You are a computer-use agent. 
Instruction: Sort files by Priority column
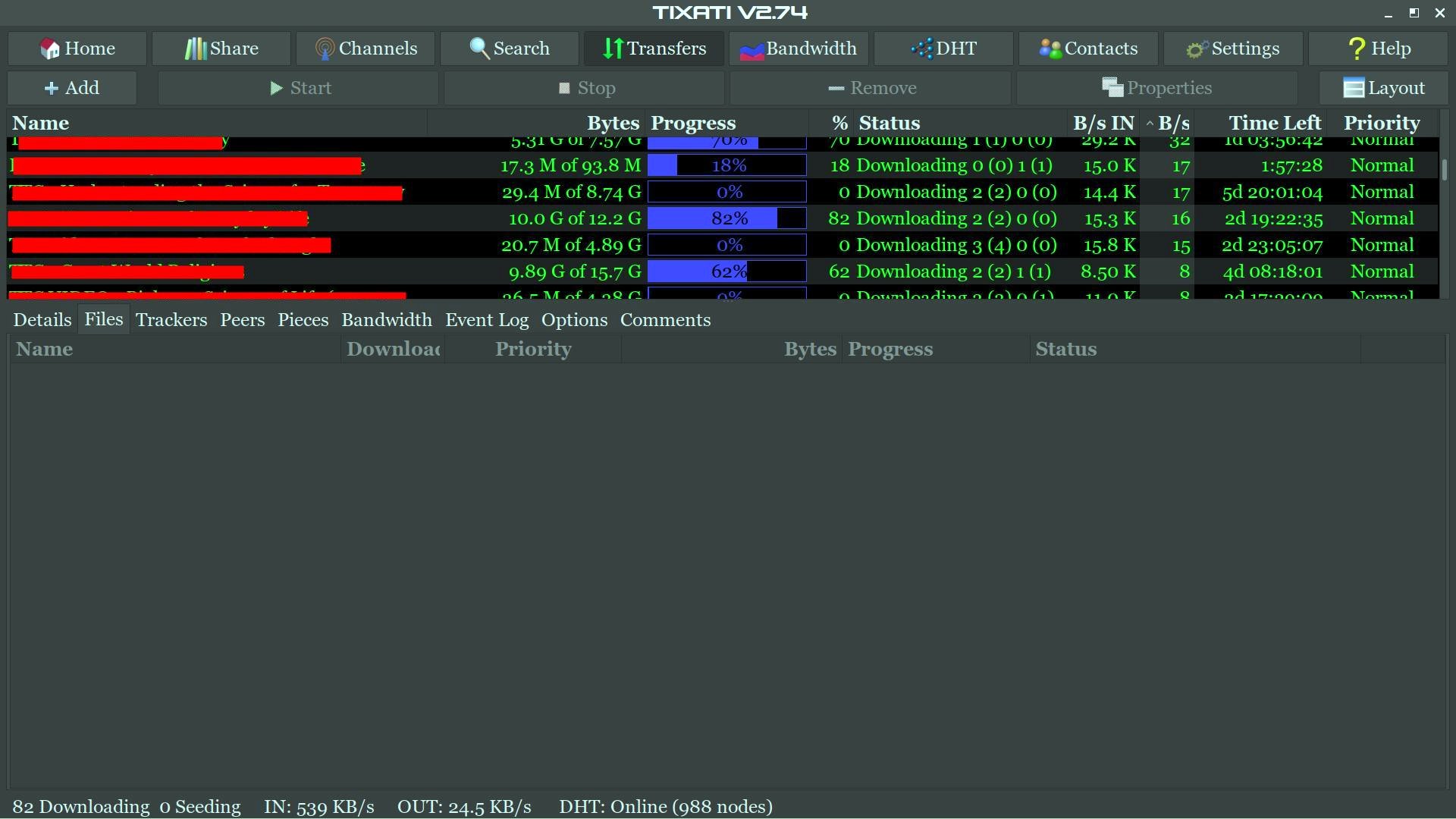(533, 349)
